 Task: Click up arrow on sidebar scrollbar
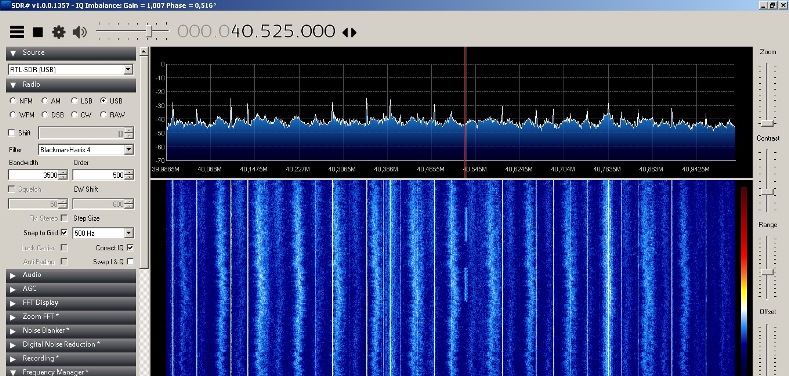coord(144,51)
